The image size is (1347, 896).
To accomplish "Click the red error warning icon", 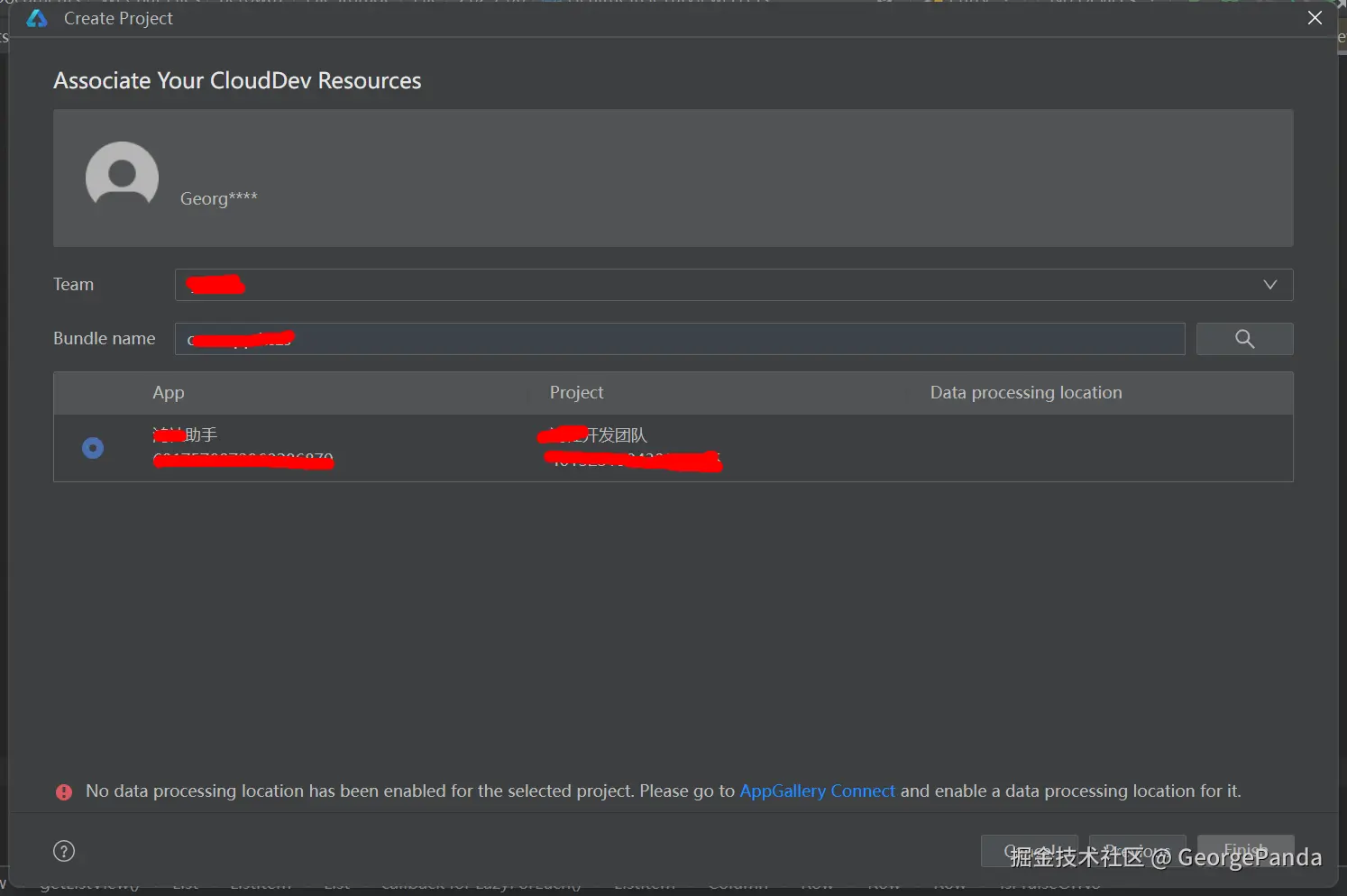I will [x=64, y=791].
